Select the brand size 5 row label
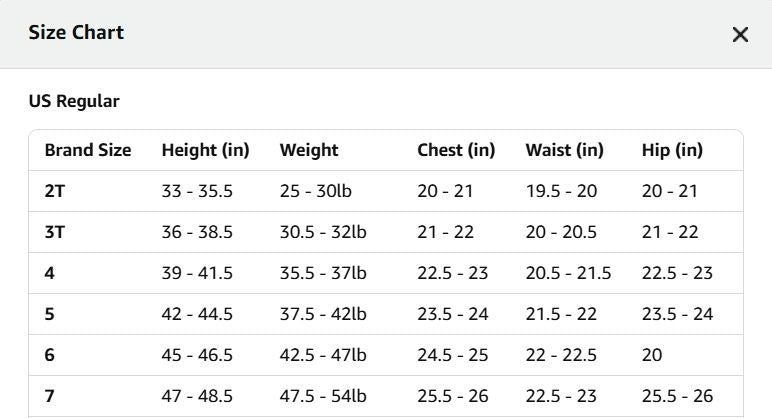This screenshot has width=772, height=418. 49,314
